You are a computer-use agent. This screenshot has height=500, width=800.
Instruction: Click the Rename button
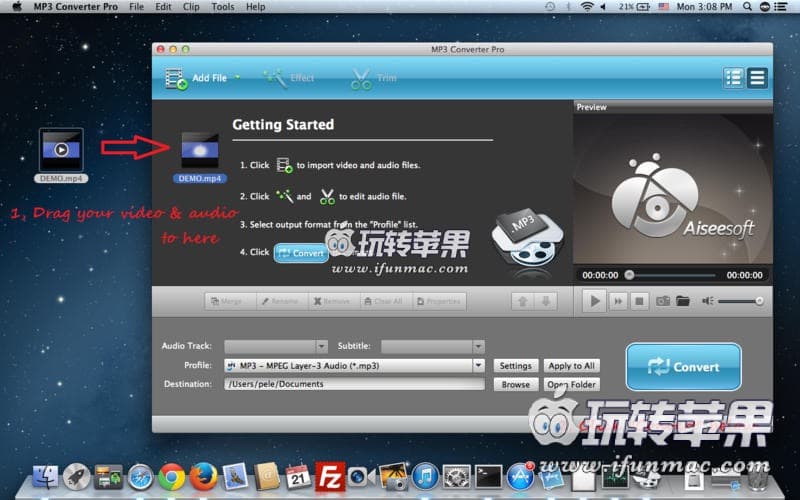(282, 301)
